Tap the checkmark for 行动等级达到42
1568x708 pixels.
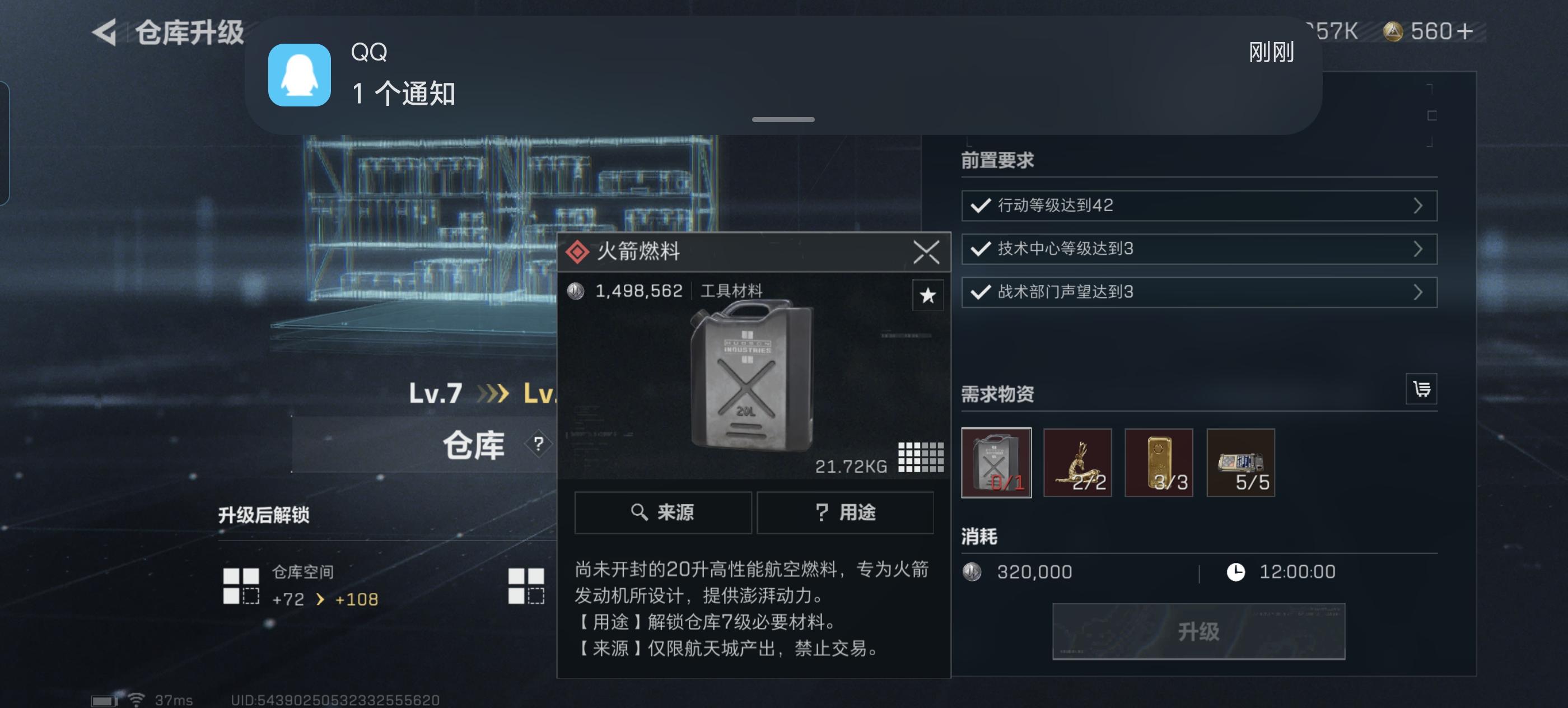coord(981,205)
